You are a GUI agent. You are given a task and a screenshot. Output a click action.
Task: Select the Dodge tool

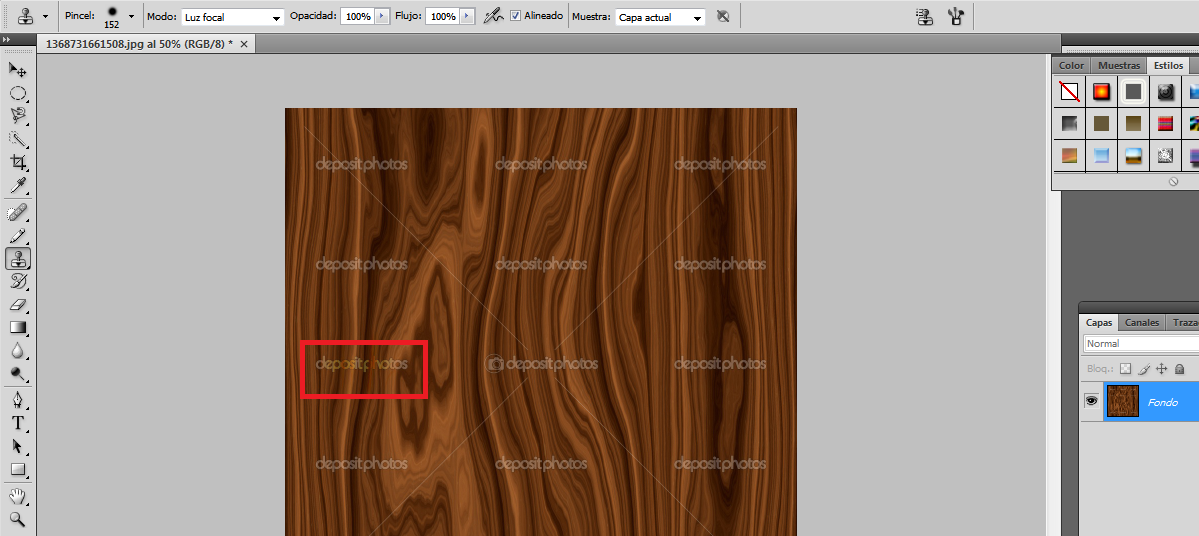point(18,373)
